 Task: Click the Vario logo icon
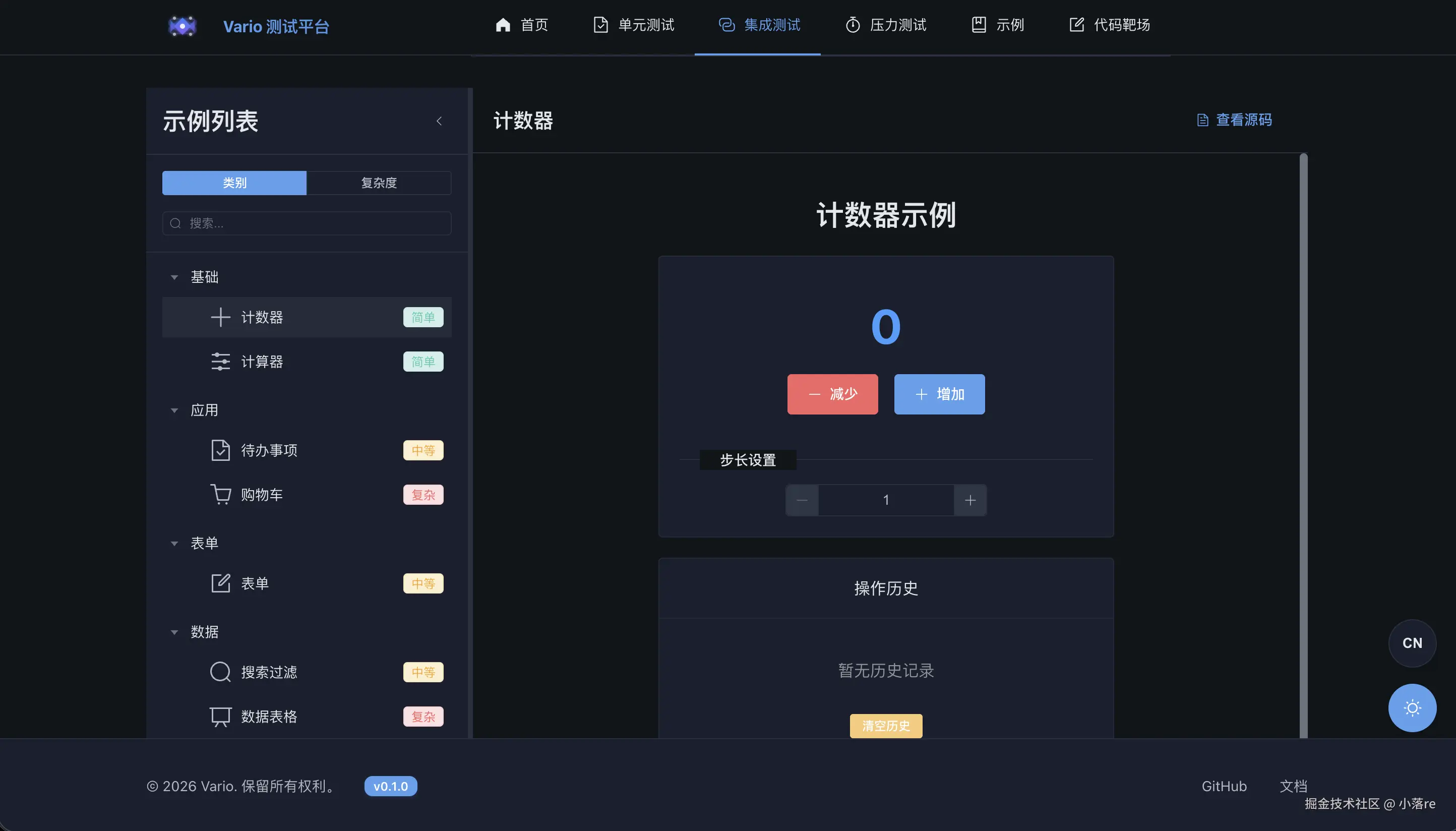(x=181, y=26)
